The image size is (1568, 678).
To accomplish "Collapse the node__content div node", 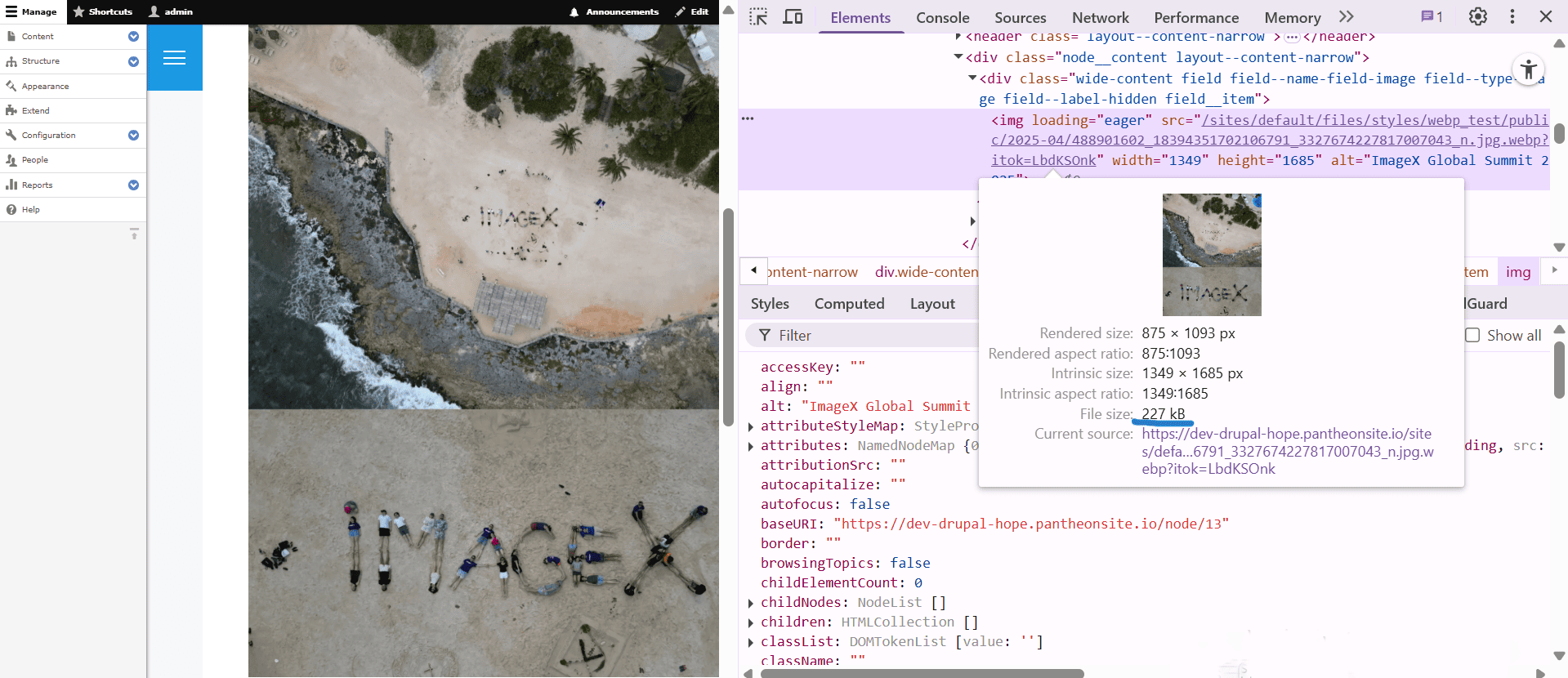I will tap(958, 57).
